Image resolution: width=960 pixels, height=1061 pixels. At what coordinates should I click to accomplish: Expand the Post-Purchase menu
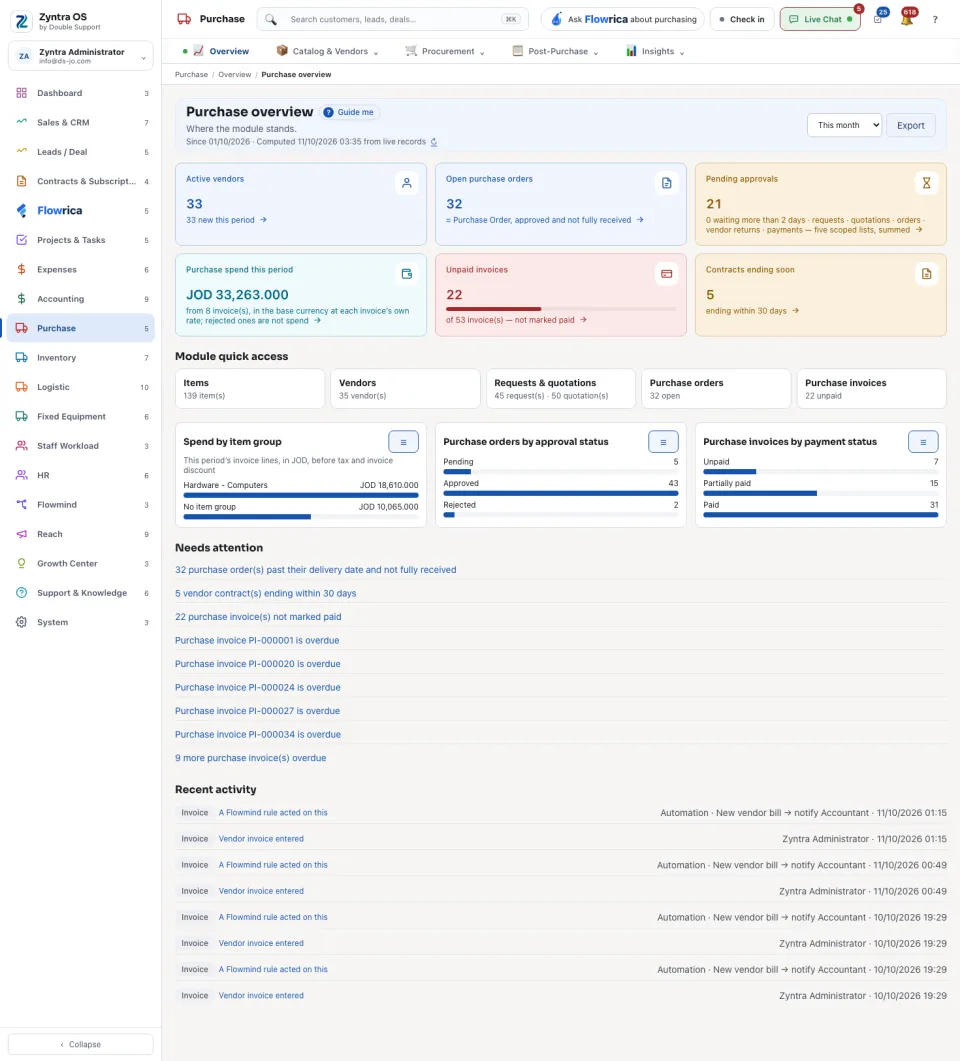pyautogui.click(x=555, y=51)
